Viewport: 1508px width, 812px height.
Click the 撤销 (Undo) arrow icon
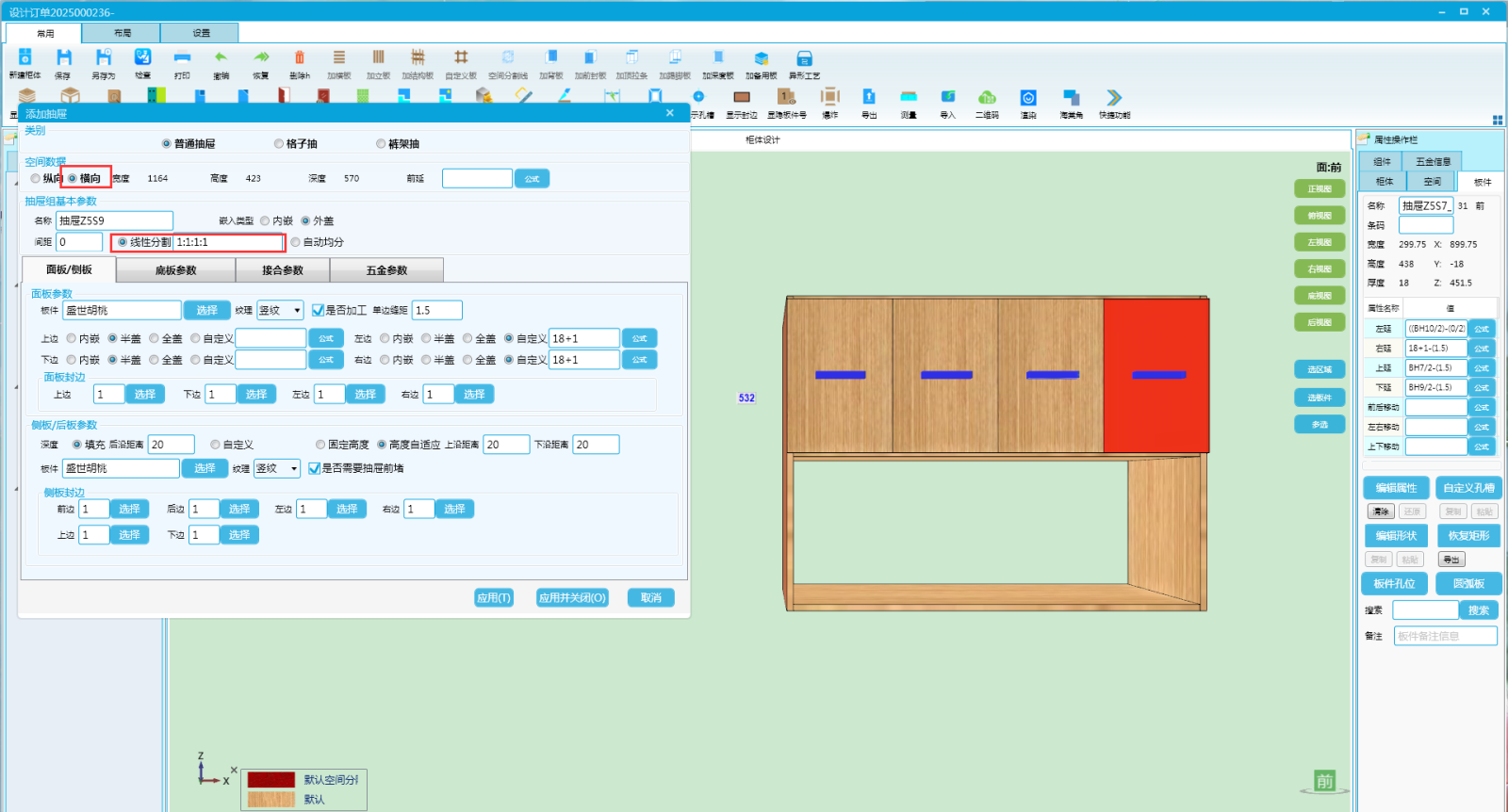(x=221, y=58)
